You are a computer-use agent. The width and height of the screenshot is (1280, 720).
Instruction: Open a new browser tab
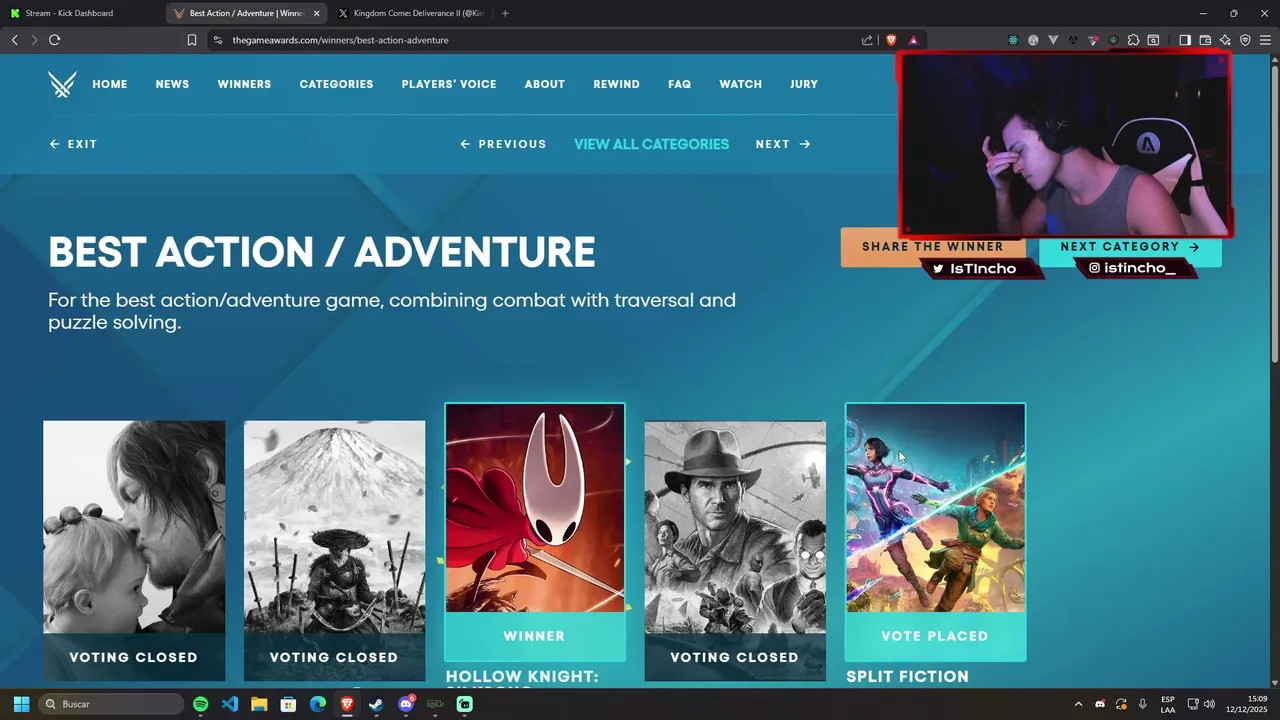coord(505,13)
